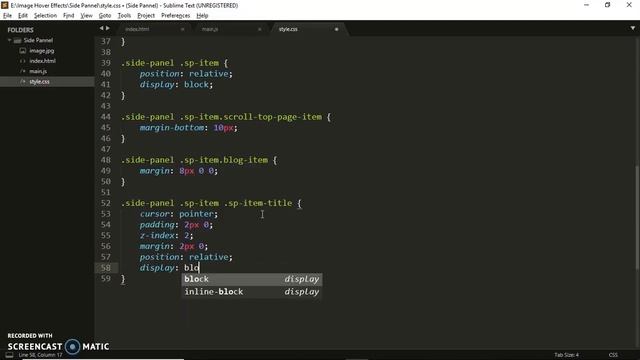Click unsaved dot on style.css tab

pyautogui.click(x=336, y=29)
